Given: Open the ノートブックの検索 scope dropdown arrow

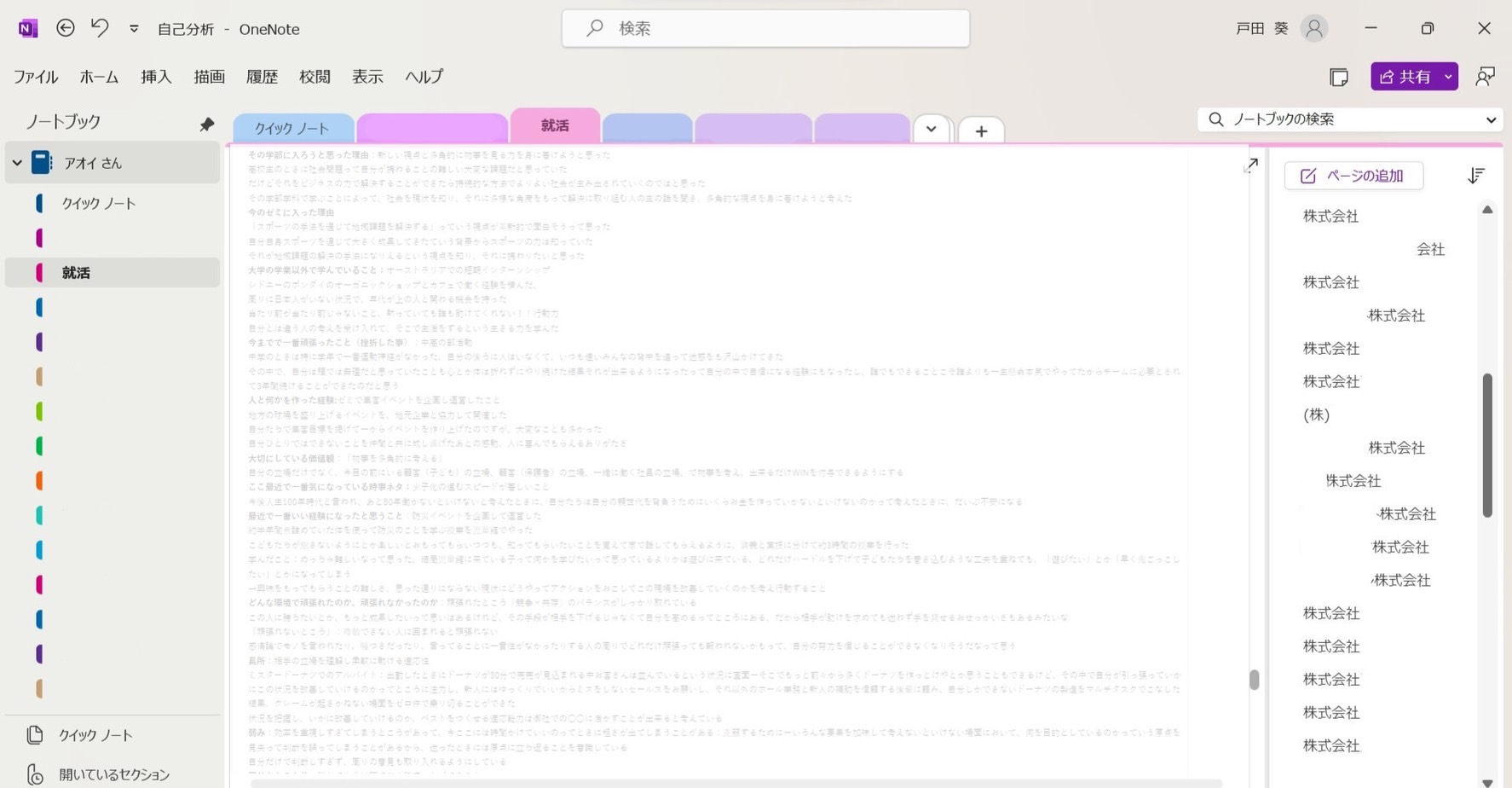Looking at the screenshot, I should [x=1491, y=119].
